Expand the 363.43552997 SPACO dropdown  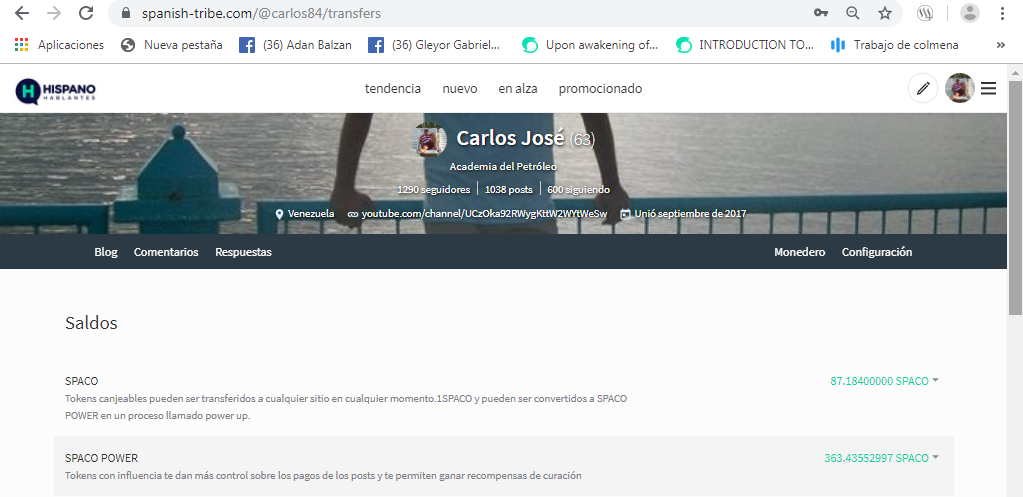pyautogui.click(x=881, y=458)
